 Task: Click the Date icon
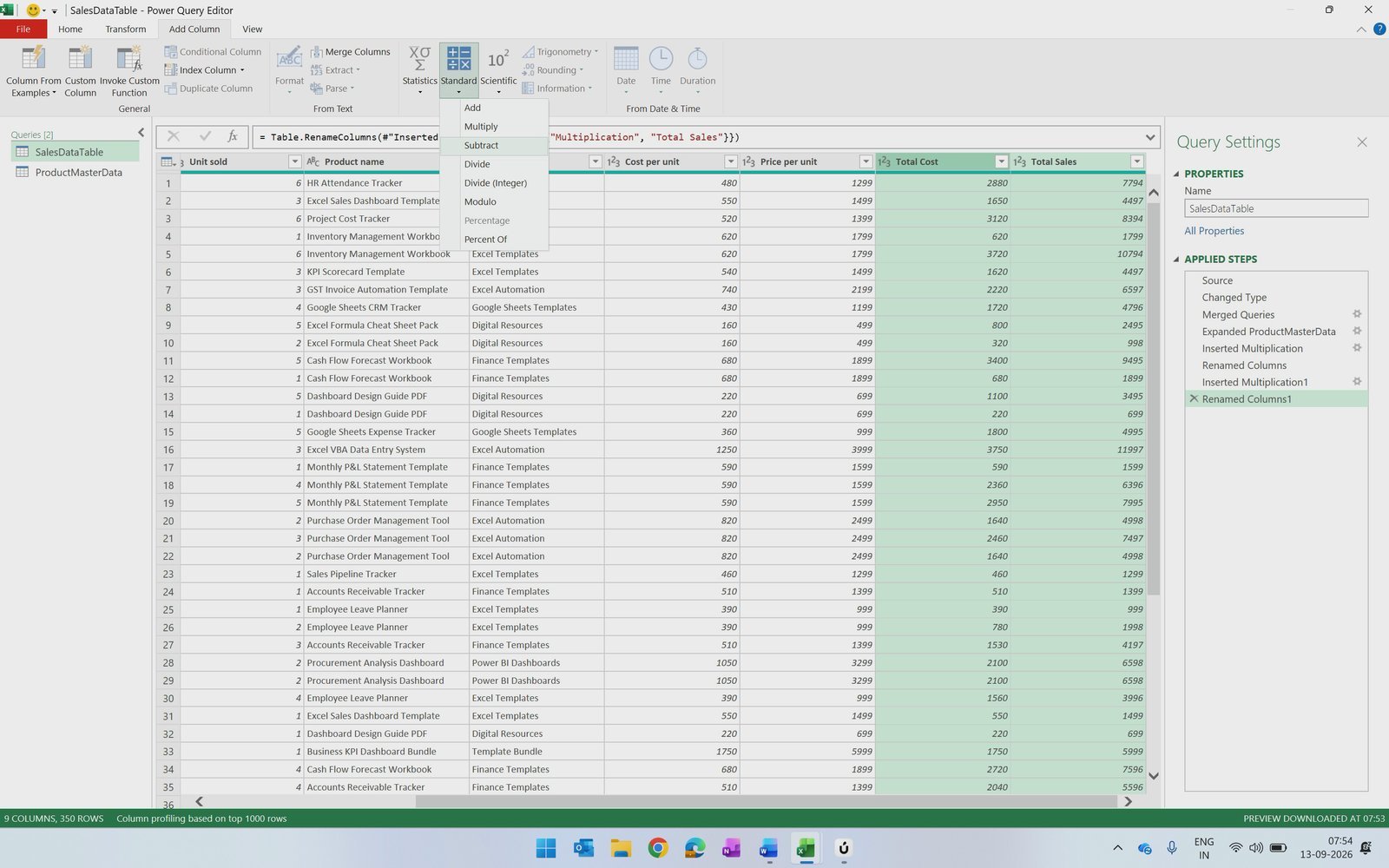click(x=626, y=59)
